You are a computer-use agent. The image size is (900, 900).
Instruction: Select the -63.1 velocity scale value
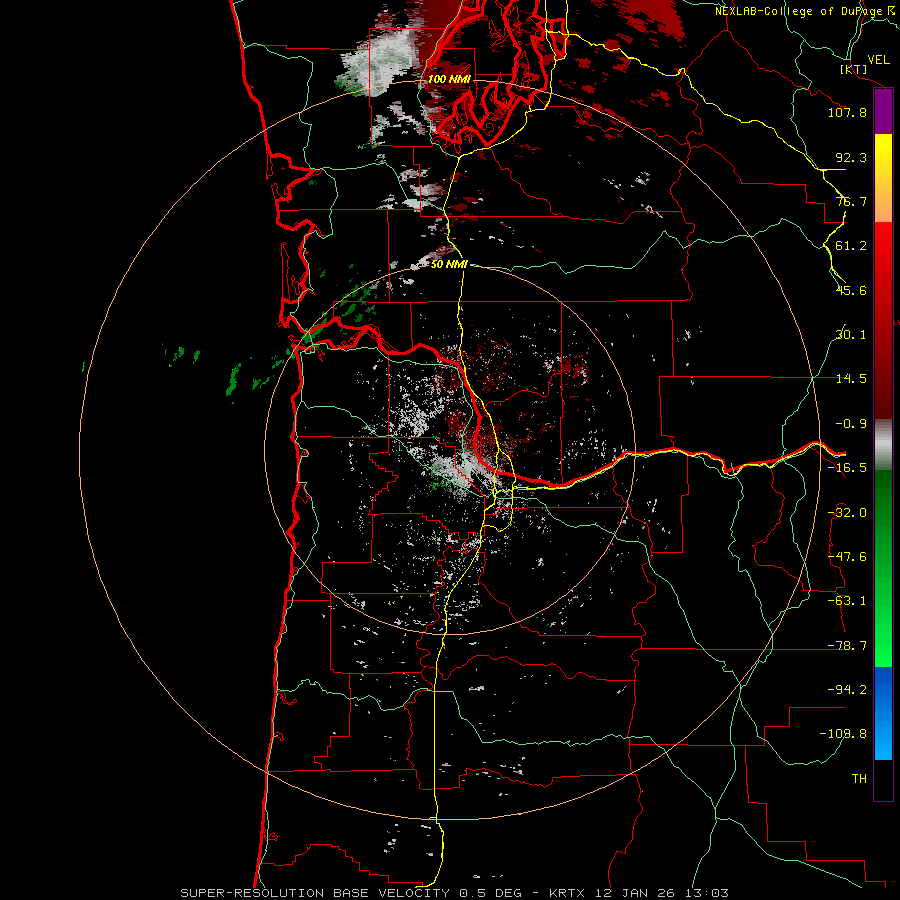[847, 601]
